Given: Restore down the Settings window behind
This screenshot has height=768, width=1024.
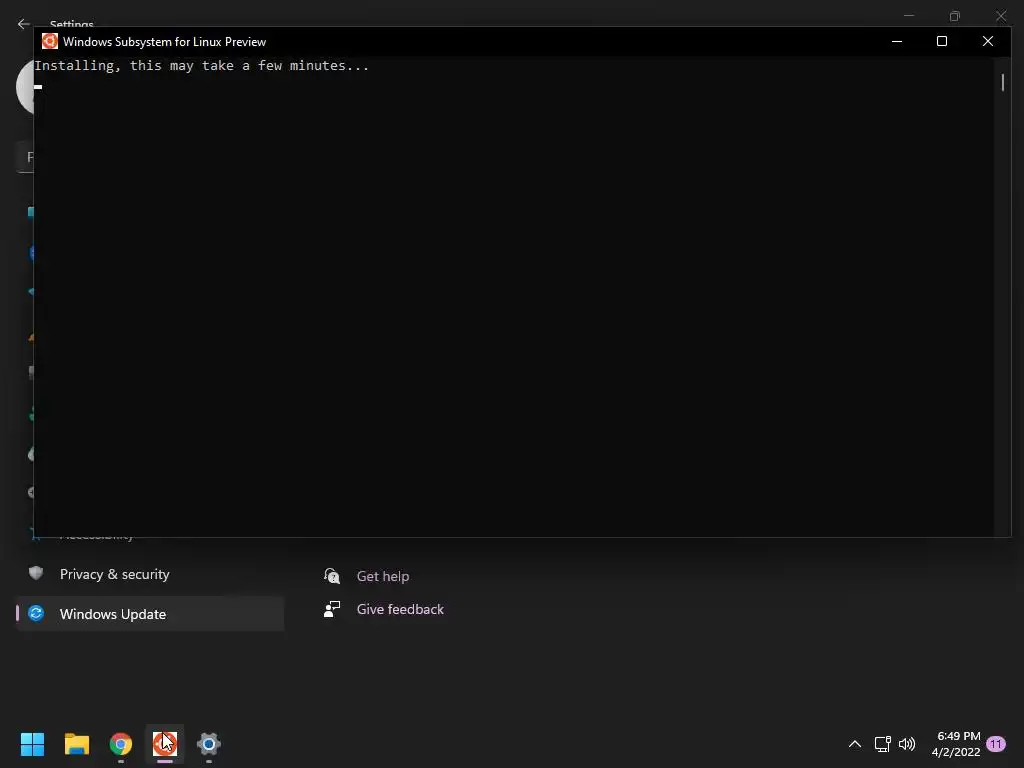Looking at the screenshot, I should (955, 16).
